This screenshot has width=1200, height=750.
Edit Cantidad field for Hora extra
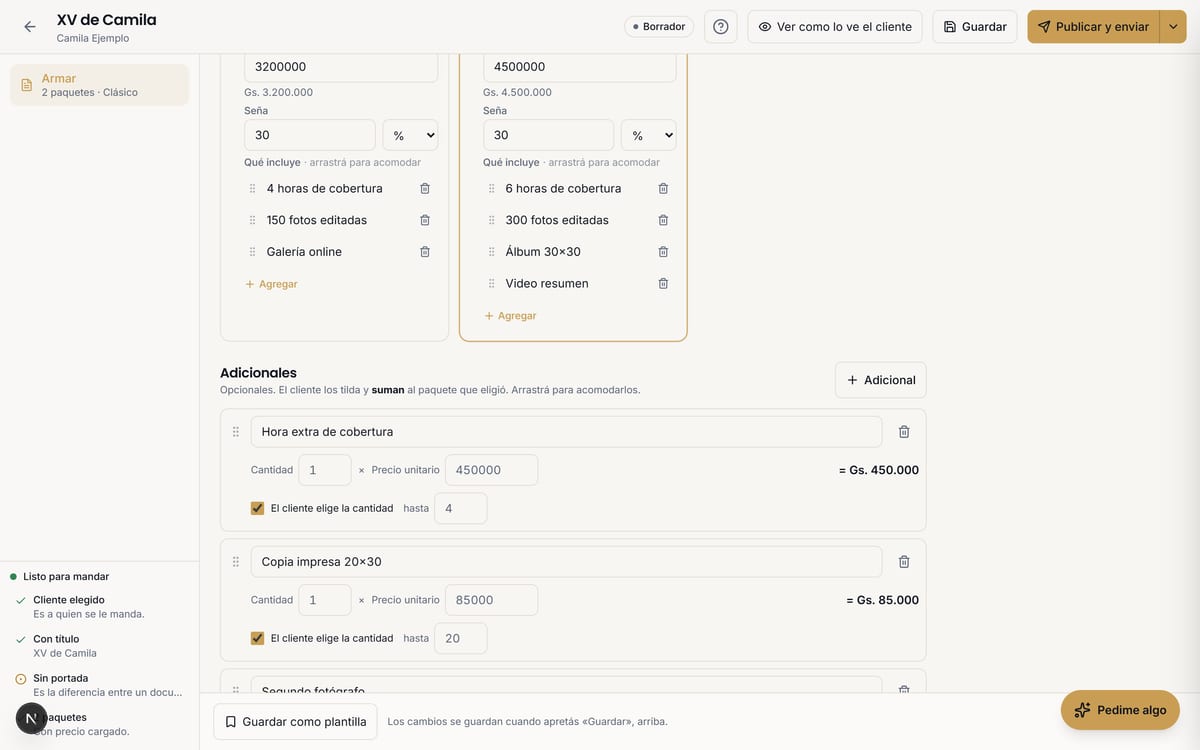pyautogui.click(x=325, y=470)
